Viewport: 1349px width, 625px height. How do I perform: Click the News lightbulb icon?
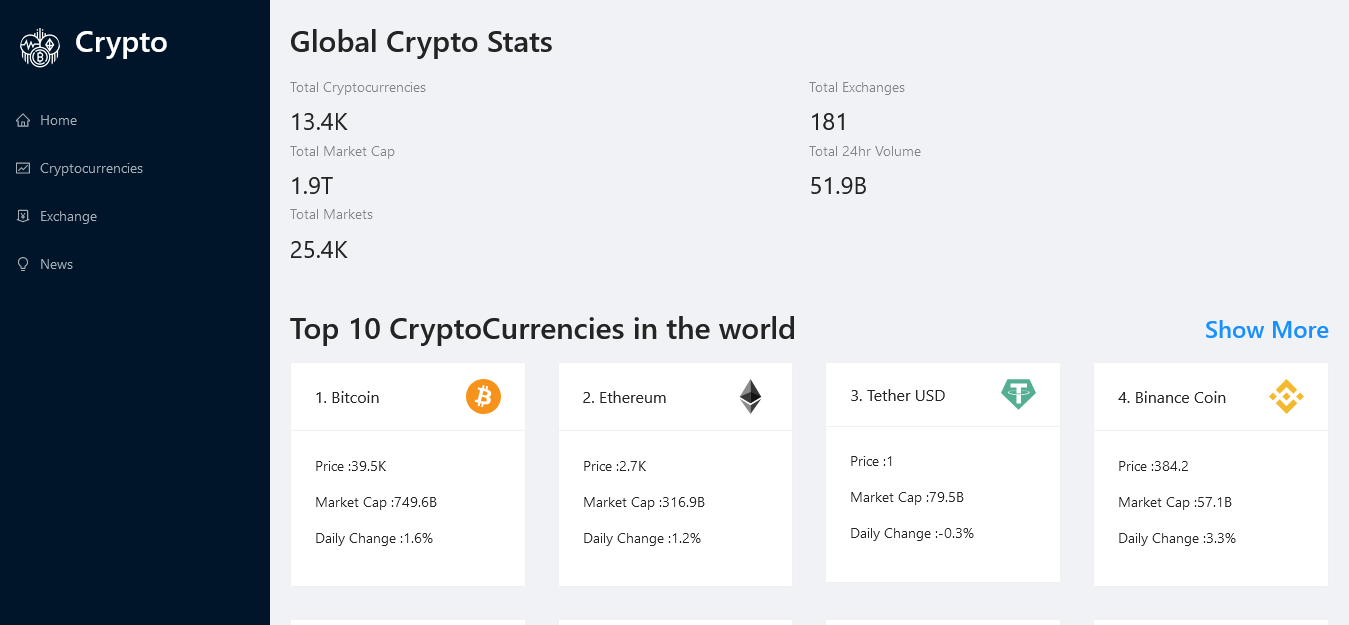coord(23,264)
